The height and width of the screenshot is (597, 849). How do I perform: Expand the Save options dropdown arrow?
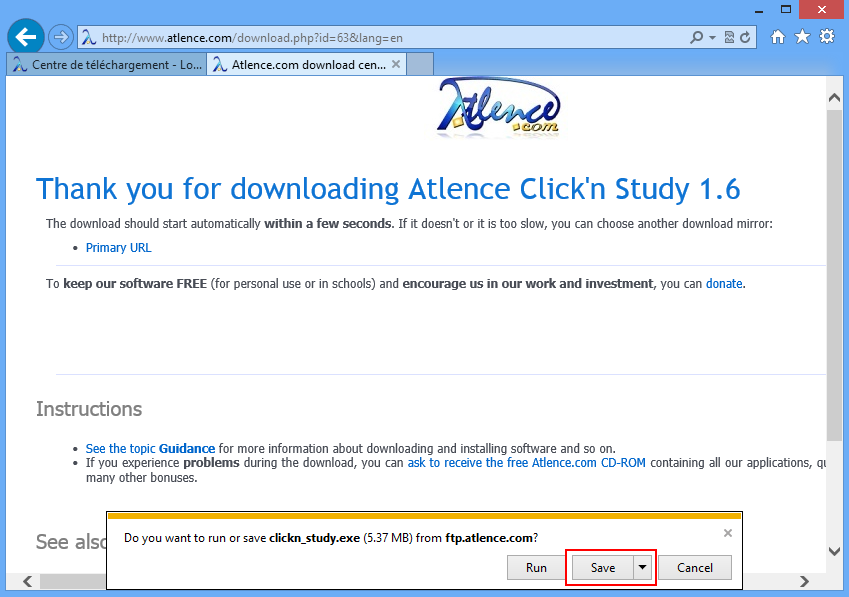click(642, 568)
